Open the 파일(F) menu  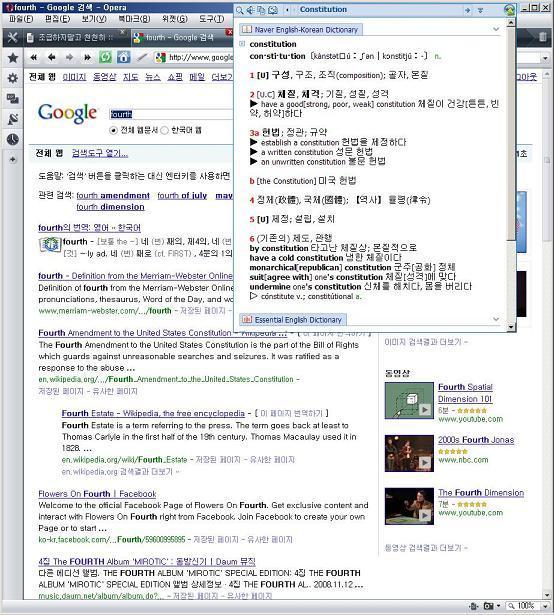click(x=21, y=18)
